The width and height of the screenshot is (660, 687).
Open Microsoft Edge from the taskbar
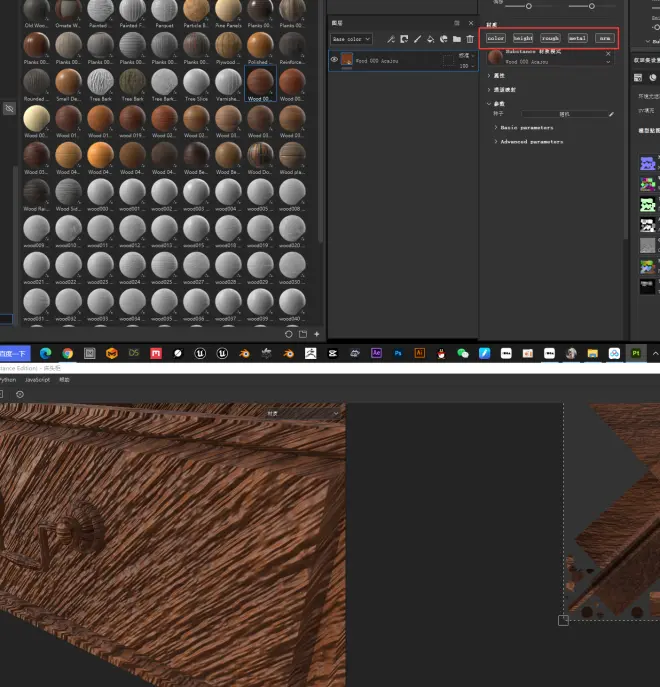pyautogui.click(x=46, y=353)
